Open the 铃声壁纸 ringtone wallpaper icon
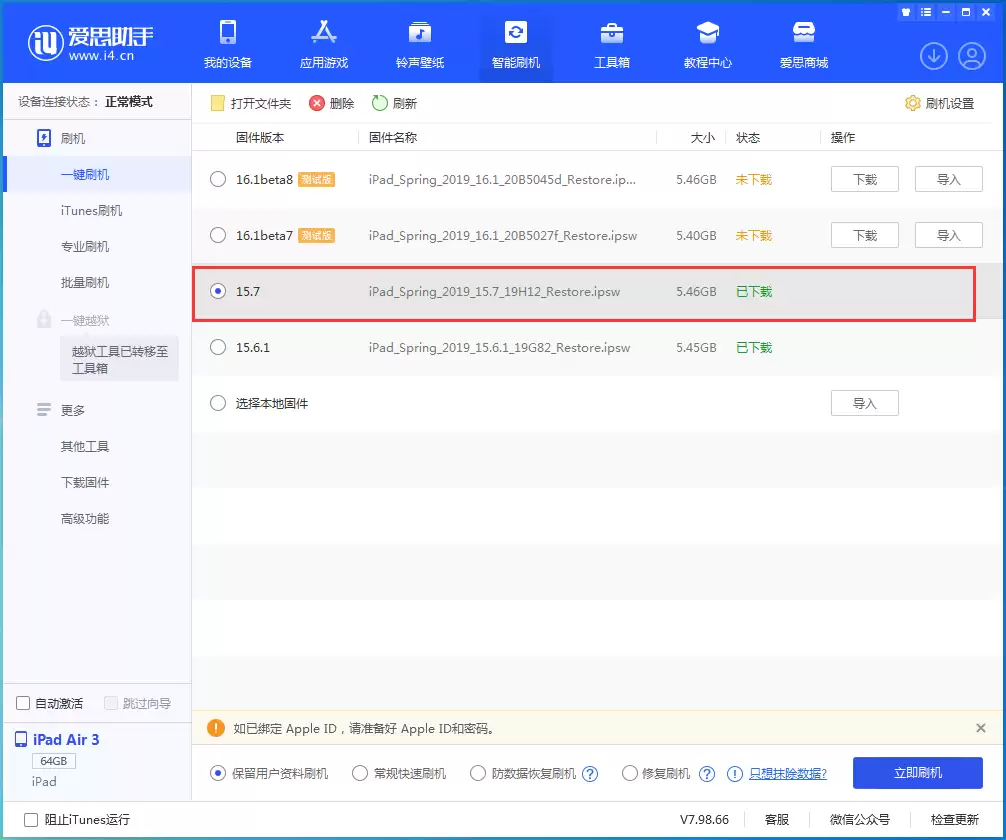 [x=420, y=32]
